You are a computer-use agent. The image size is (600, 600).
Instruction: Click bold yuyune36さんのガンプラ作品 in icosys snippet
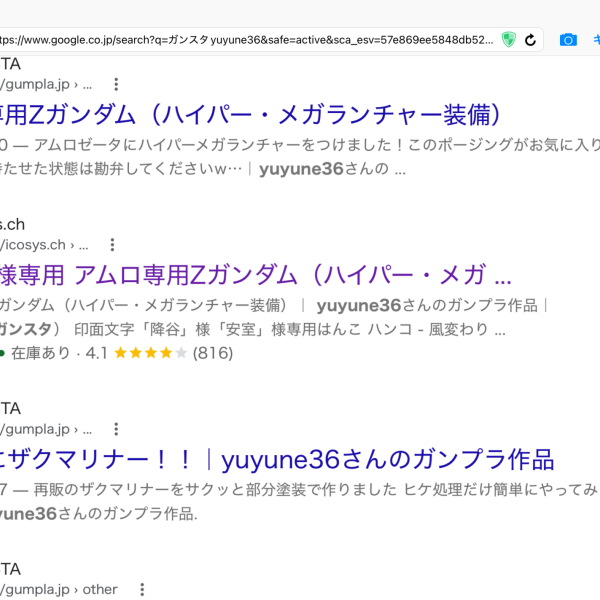point(427,305)
